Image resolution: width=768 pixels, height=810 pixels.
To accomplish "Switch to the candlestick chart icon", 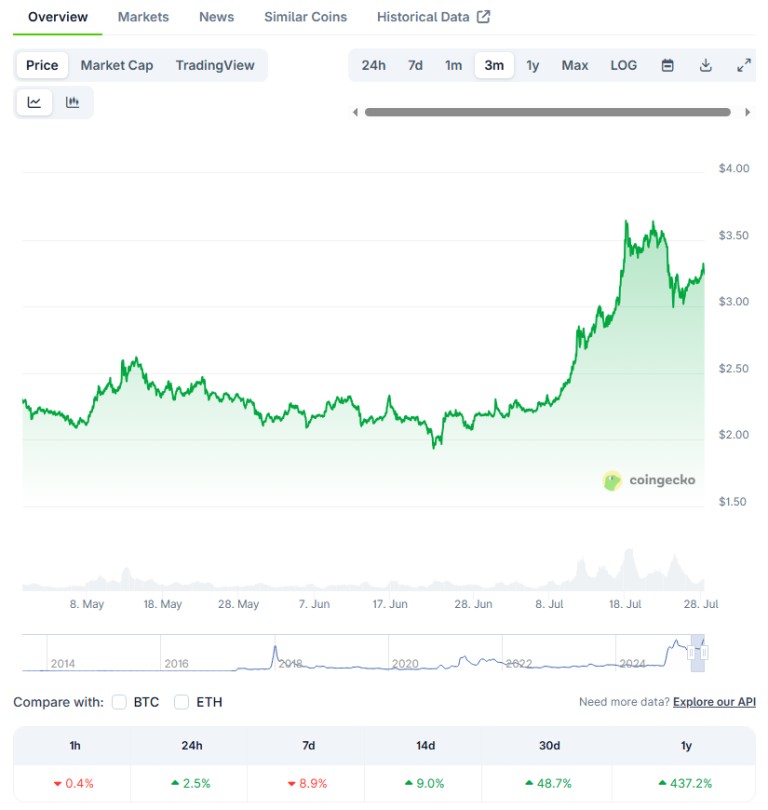I will pyautogui.click(x=71, y=101).
